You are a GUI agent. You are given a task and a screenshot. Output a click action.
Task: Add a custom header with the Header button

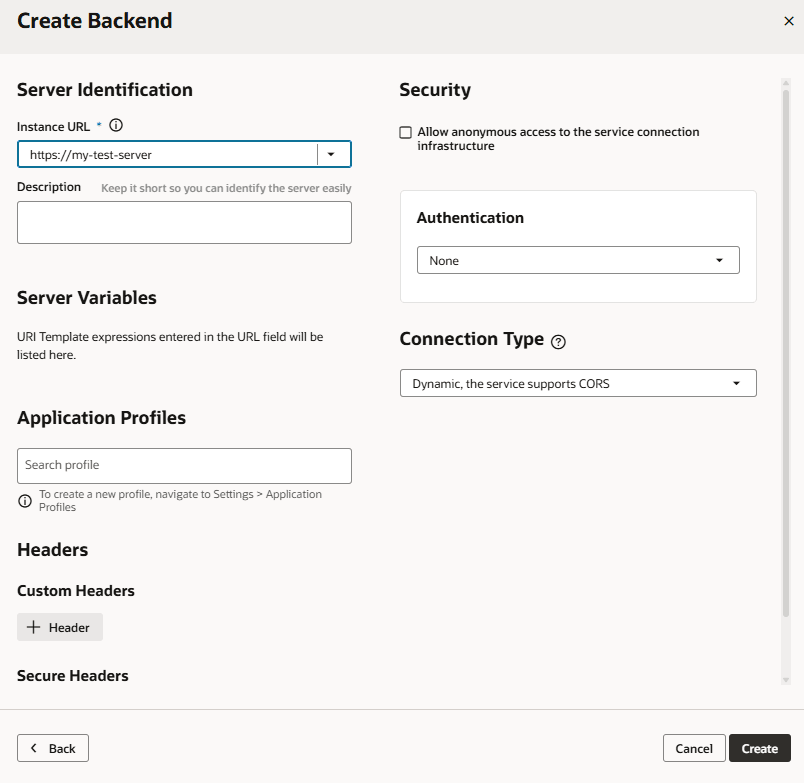[x=59, y=627]
